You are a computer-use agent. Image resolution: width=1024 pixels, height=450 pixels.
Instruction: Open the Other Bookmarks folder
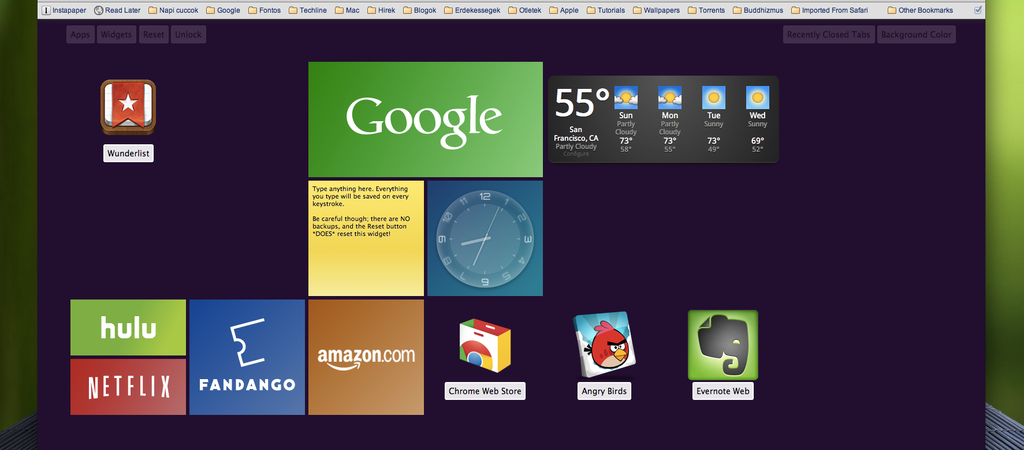[x=920, y=10]
